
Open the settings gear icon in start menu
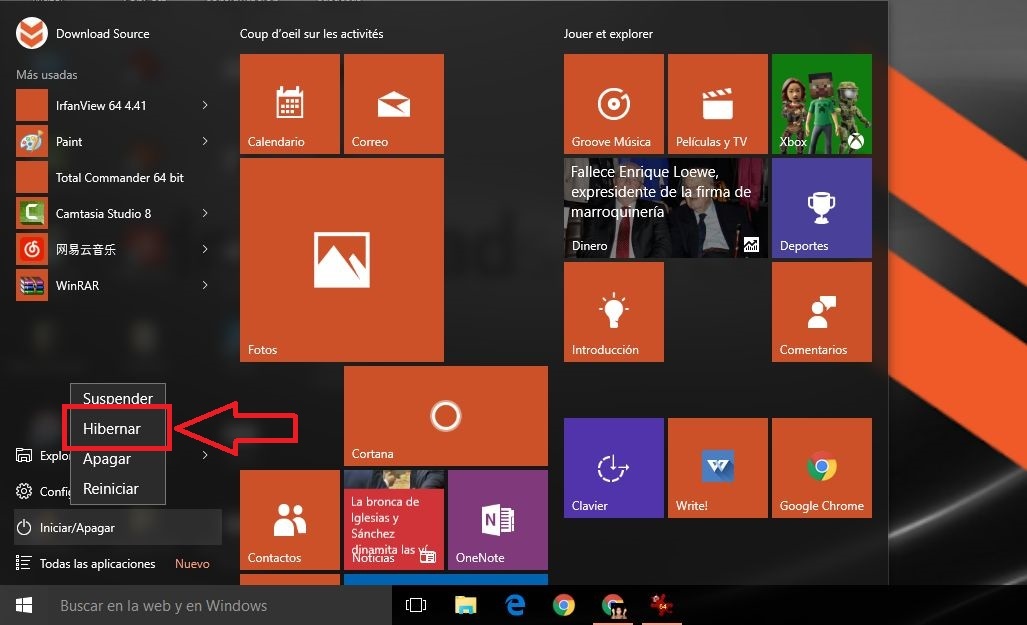pyautogui.click(x=24, y=491)
